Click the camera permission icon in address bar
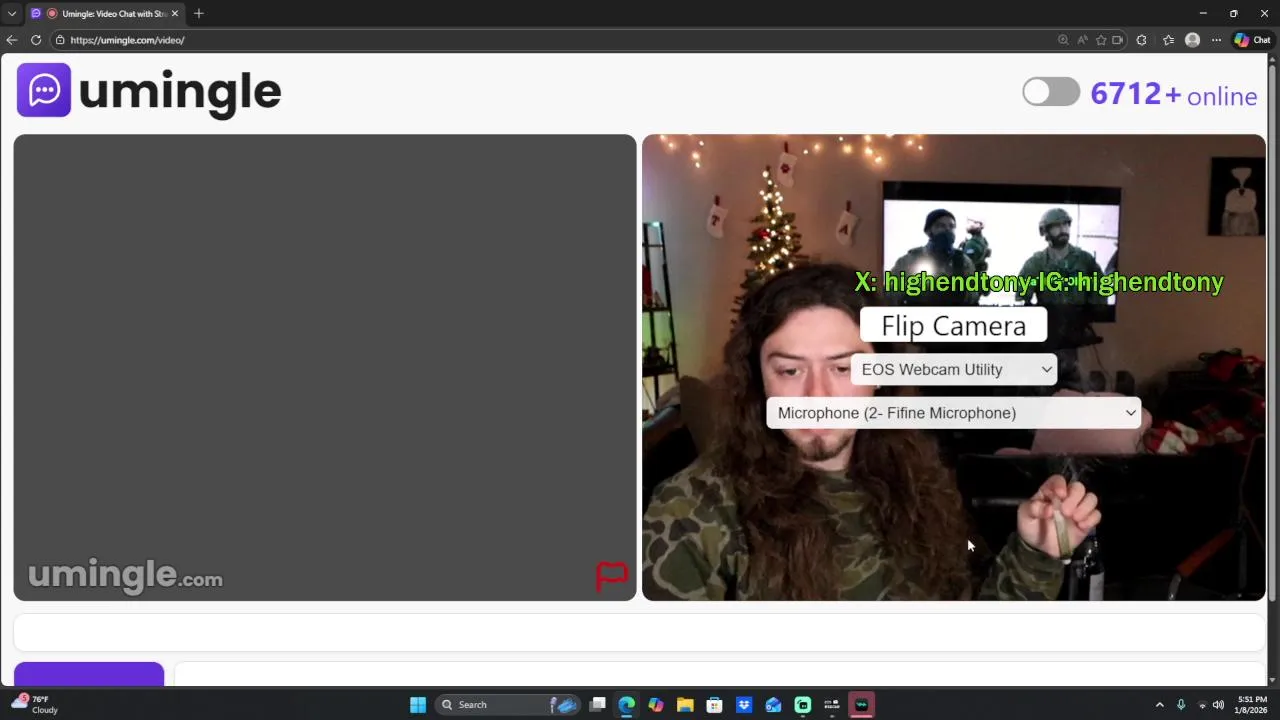Image resolution: width=1280 pixels, height=720 pixels. tap(1118, 40)
